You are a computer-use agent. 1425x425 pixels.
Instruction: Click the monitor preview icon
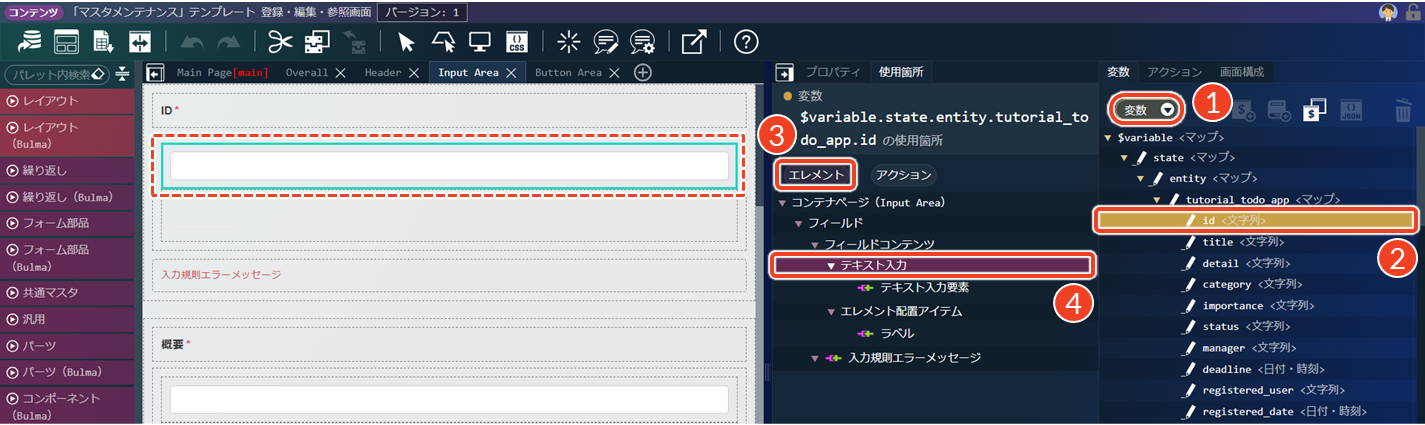point(479,41)
